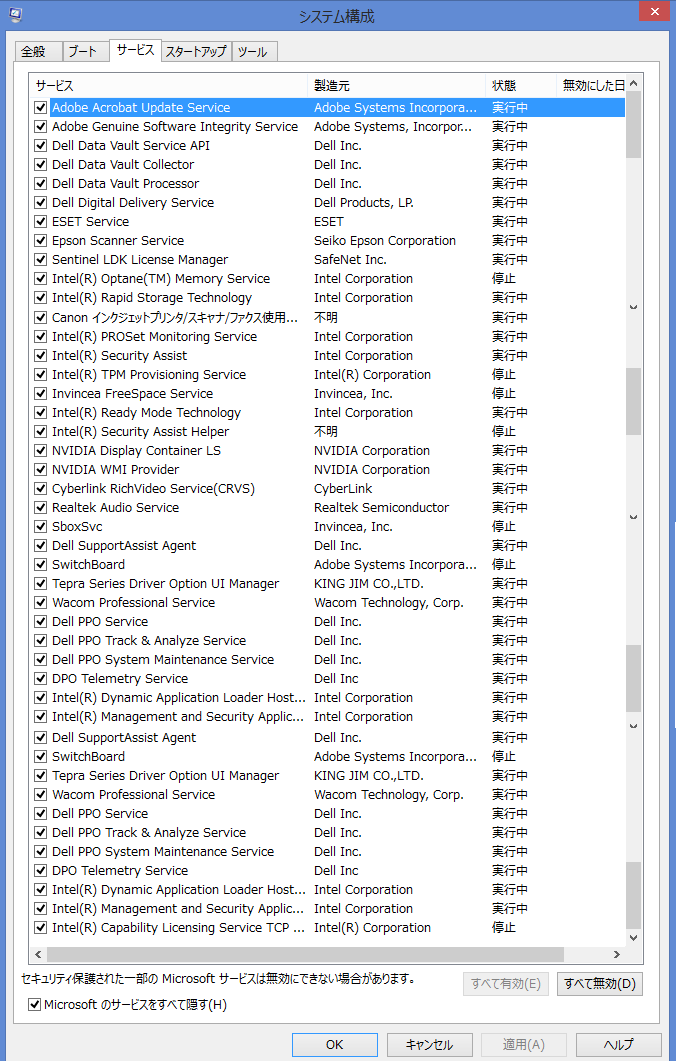Toggle Microsoft のサービスをすべて隠す checkbox
676x1061 pixels.
click(x=34, y=1005)
